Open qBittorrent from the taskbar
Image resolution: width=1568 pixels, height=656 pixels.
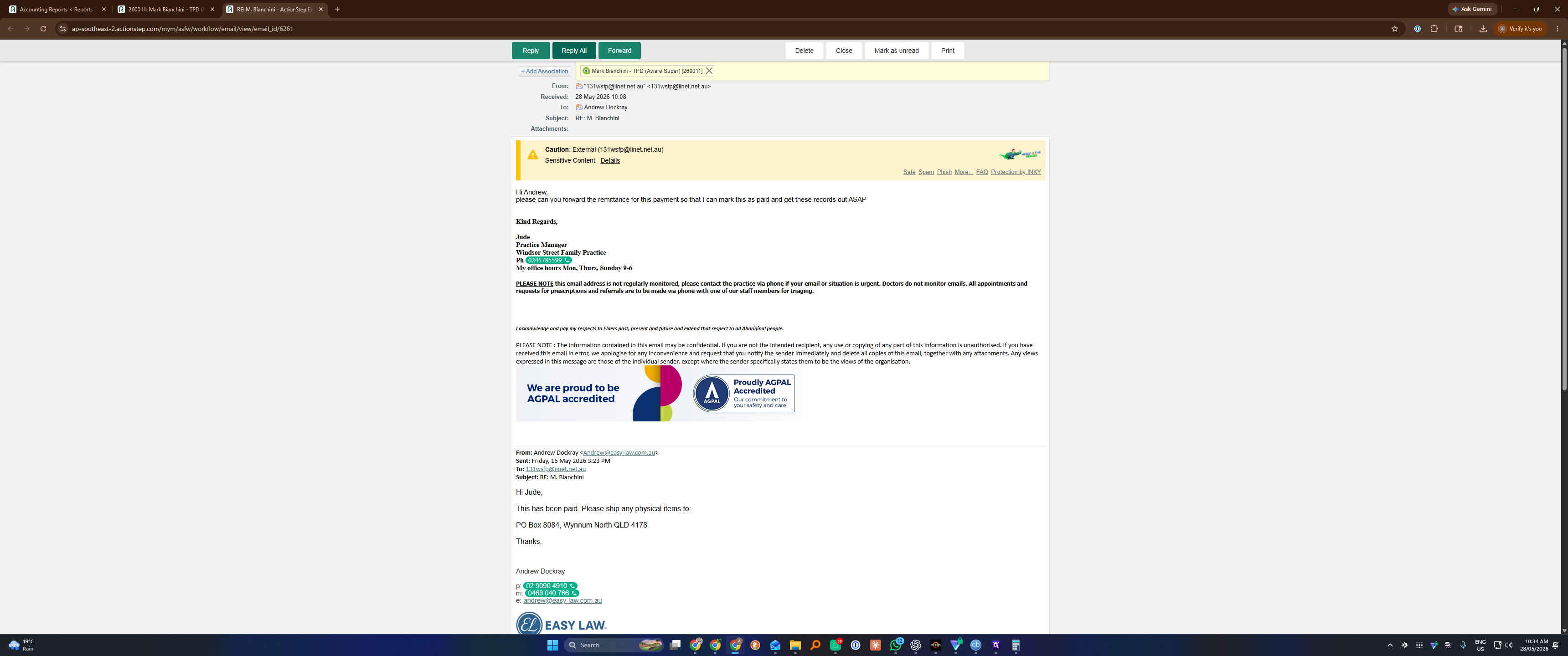coord(976,645)
